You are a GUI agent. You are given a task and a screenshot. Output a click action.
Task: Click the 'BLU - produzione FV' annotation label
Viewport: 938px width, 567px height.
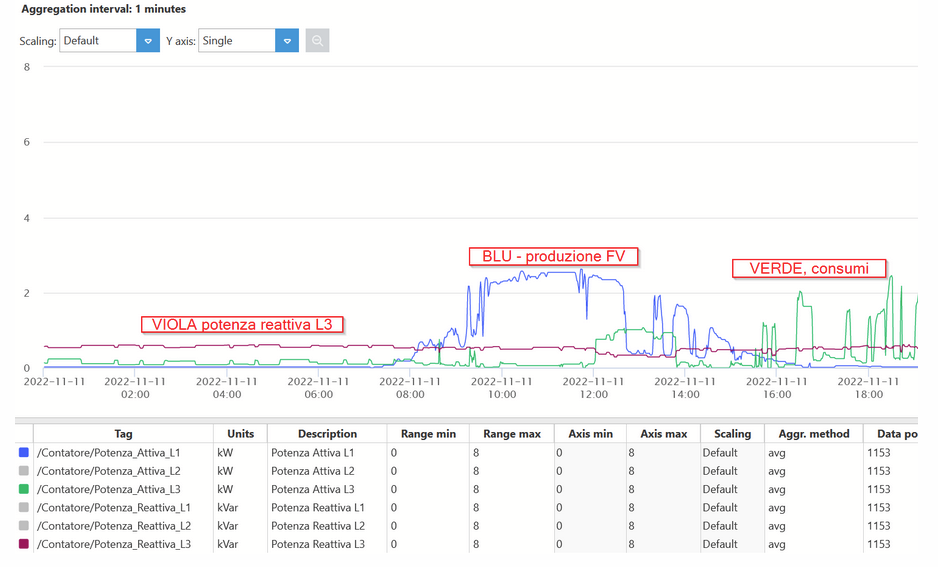coord(553,256)
